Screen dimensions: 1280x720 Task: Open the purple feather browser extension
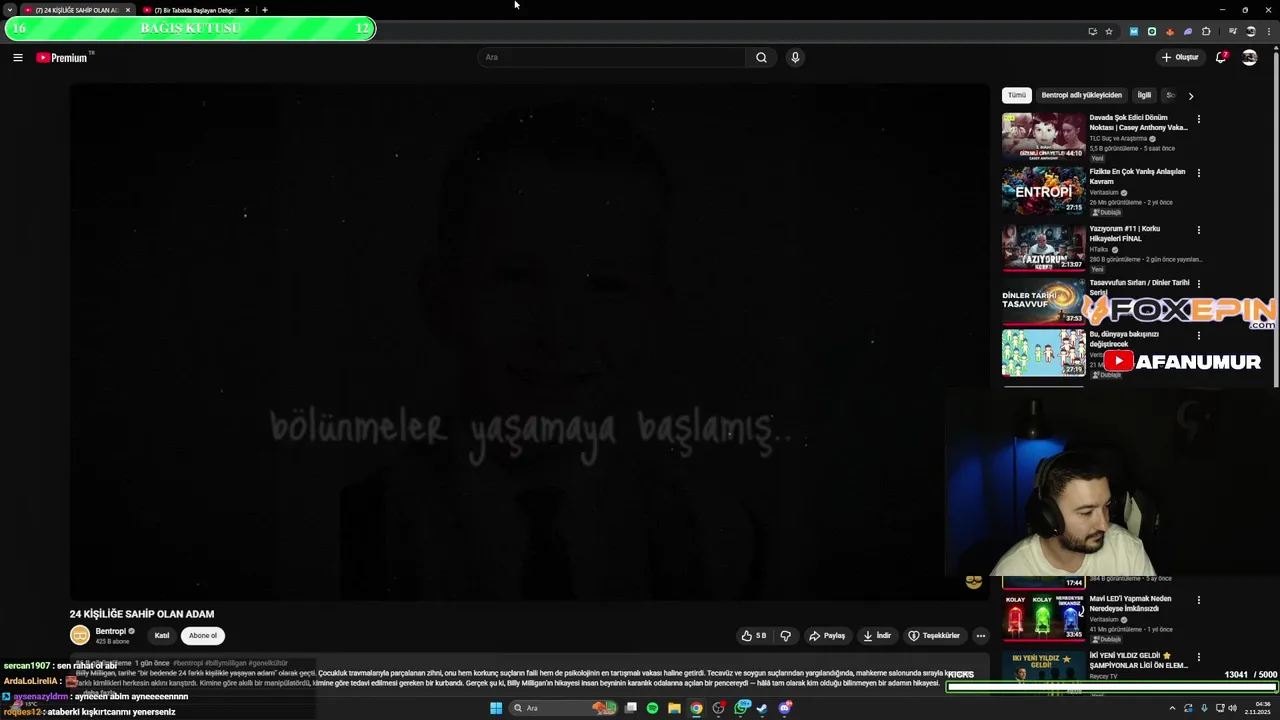[x=1187, y=31]
